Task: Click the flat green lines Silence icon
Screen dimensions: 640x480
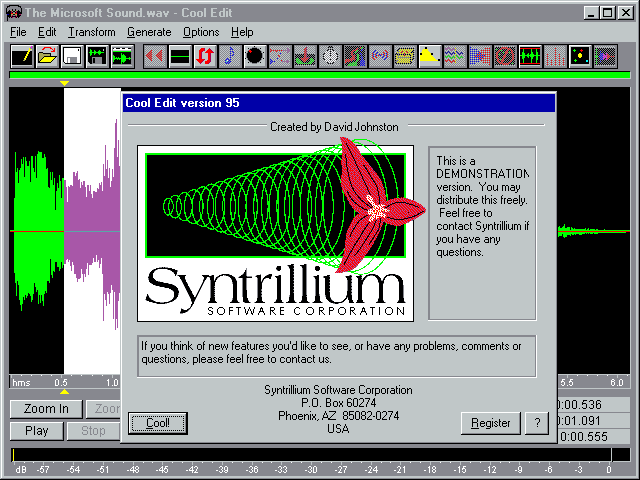Action: pyautogui.click(x=180, y=56)
